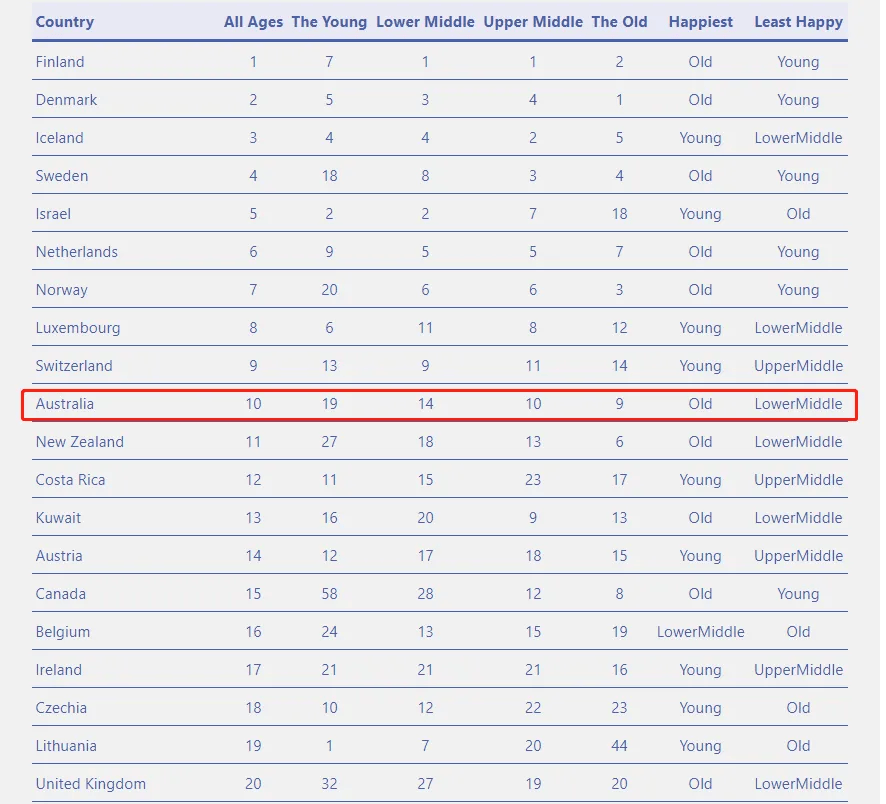The height and width of the screenshot is (804, 886).
Task: Click the Luxembourg country name
Action: coord(78,328)
